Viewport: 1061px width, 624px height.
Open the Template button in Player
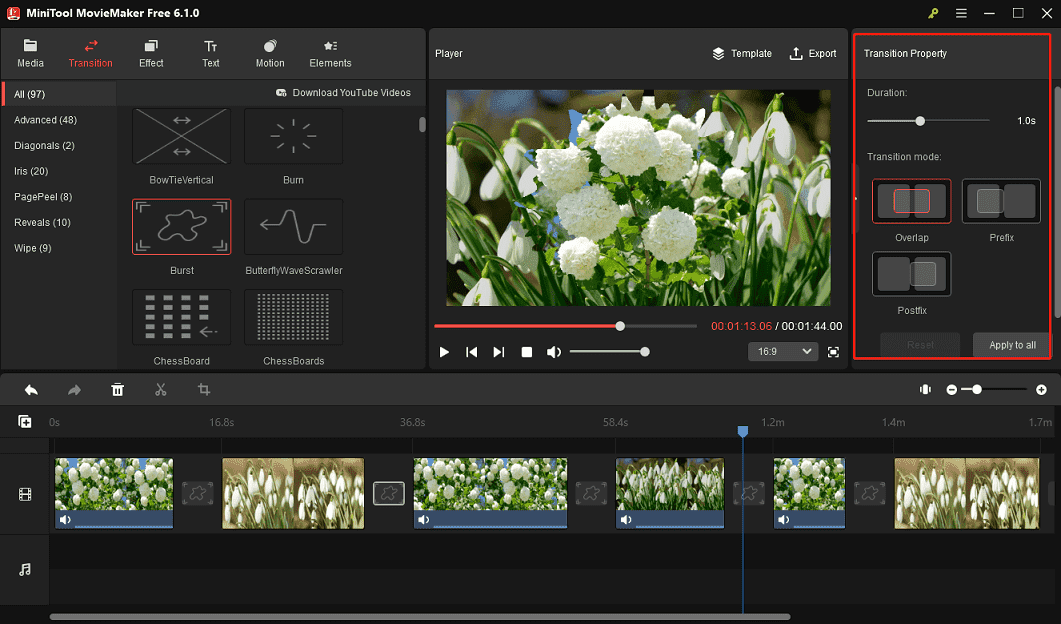pyautogui.click(x=742, y=53)
